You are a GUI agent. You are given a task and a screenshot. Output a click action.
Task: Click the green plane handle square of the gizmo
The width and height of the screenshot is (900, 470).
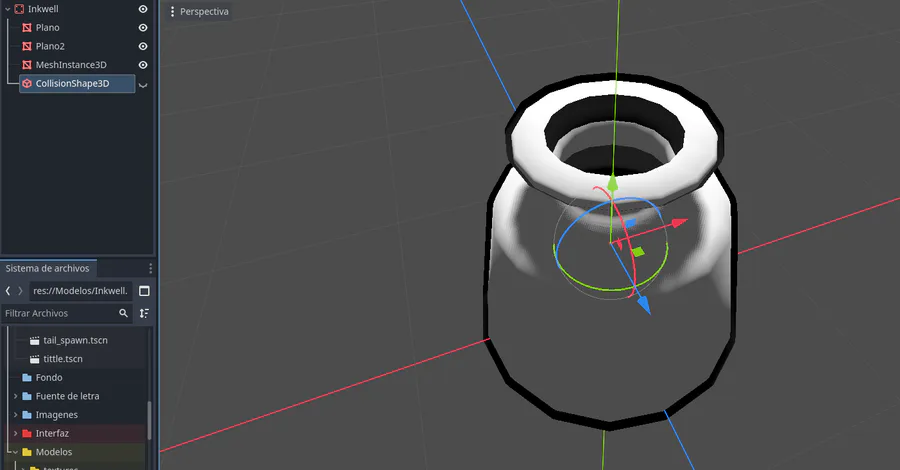[638, 252]
